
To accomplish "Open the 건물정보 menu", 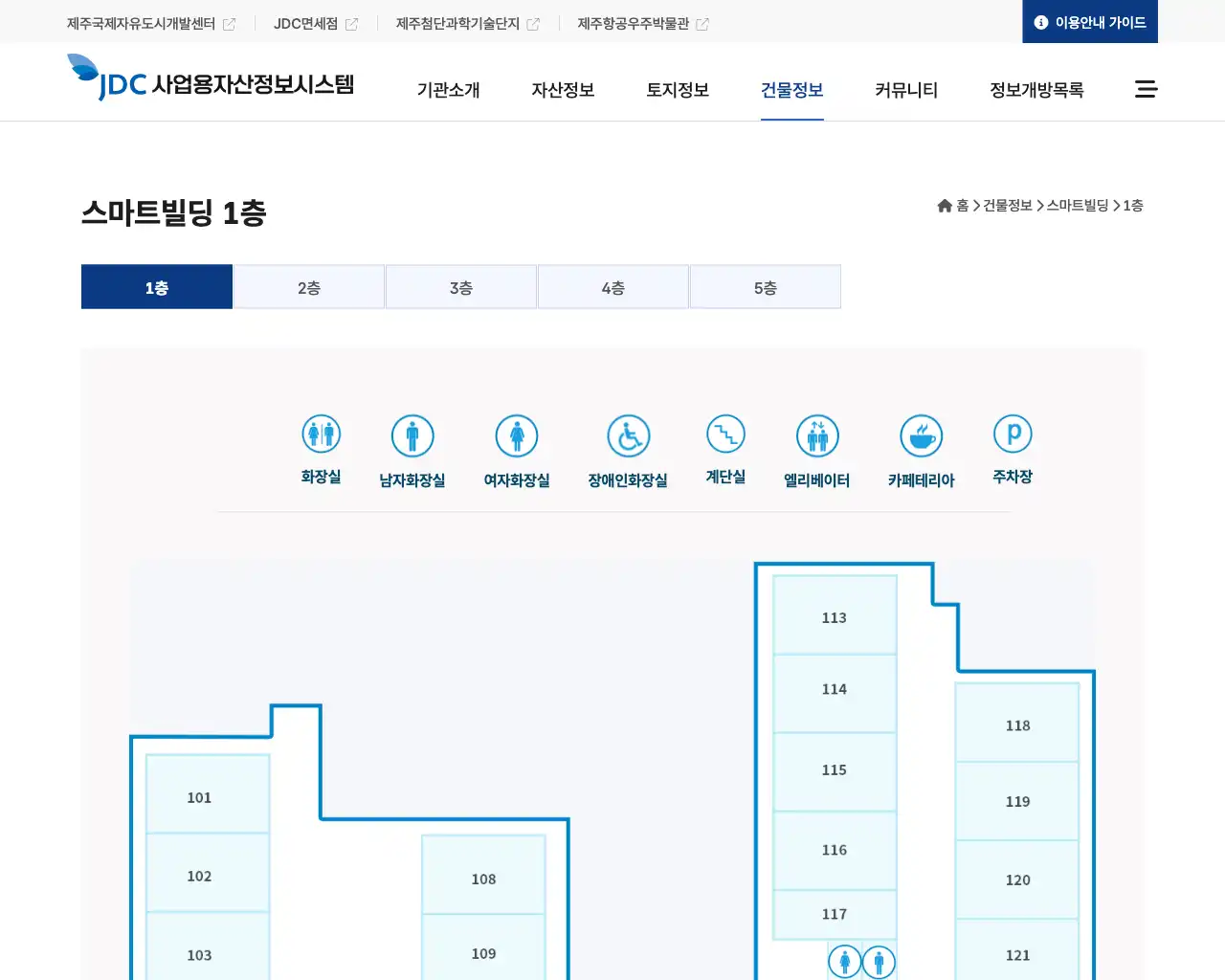I will (792, 90).
